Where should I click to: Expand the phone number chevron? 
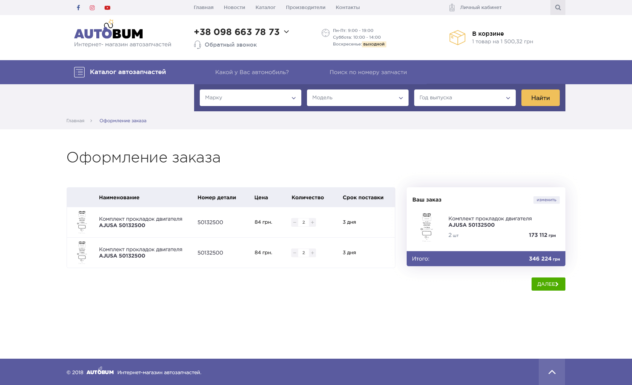point(286,31)
